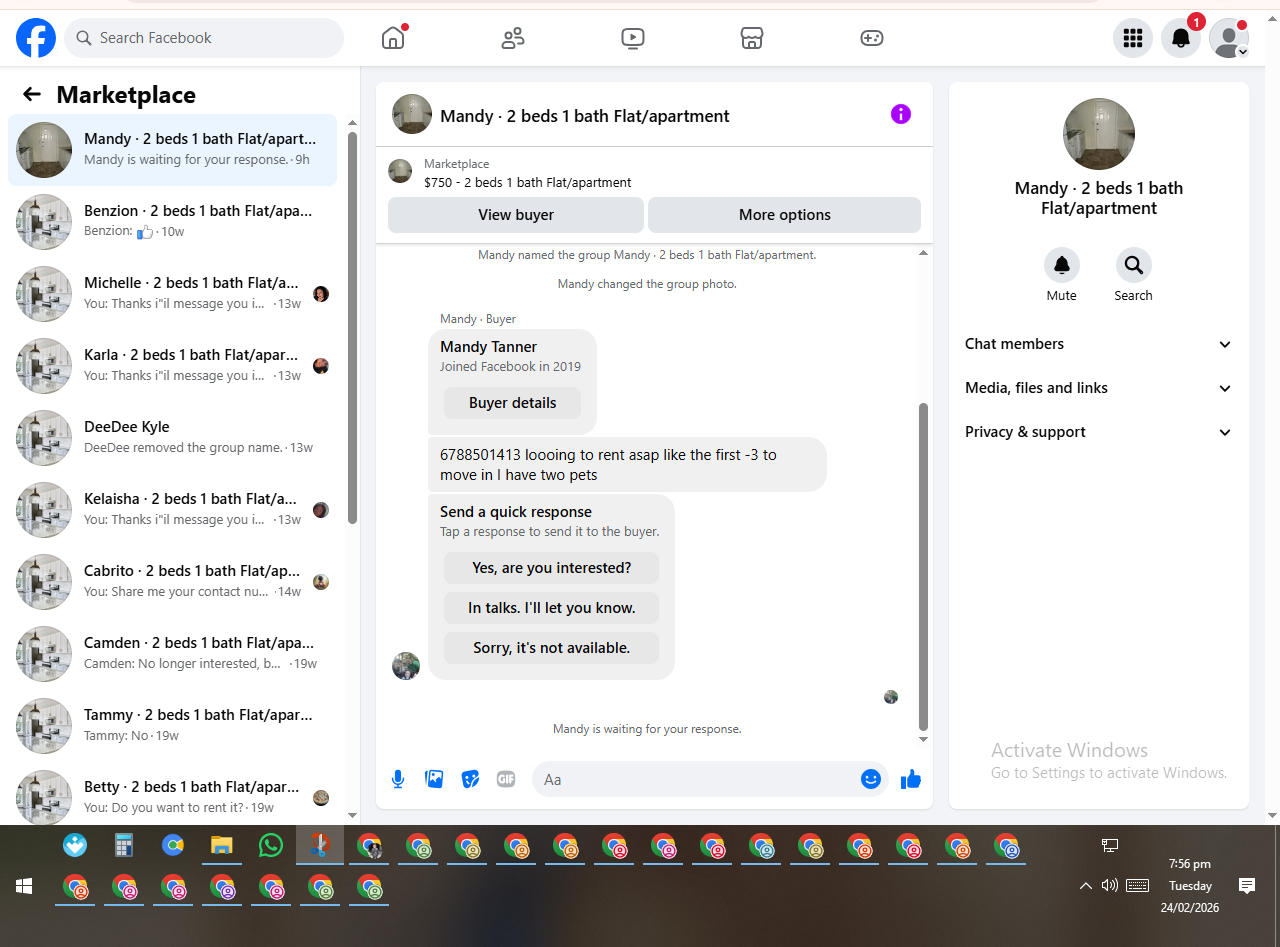Image resolution: width=1280 pixels, height=947 pixels.
Task: Open WhatsApp from the taskbar
Action: 270,846
